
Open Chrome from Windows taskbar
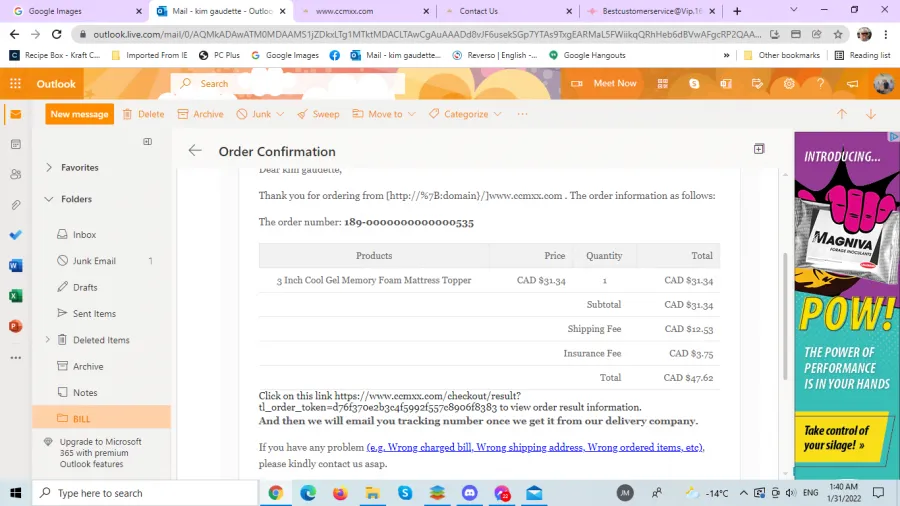[x=276, y=493]
